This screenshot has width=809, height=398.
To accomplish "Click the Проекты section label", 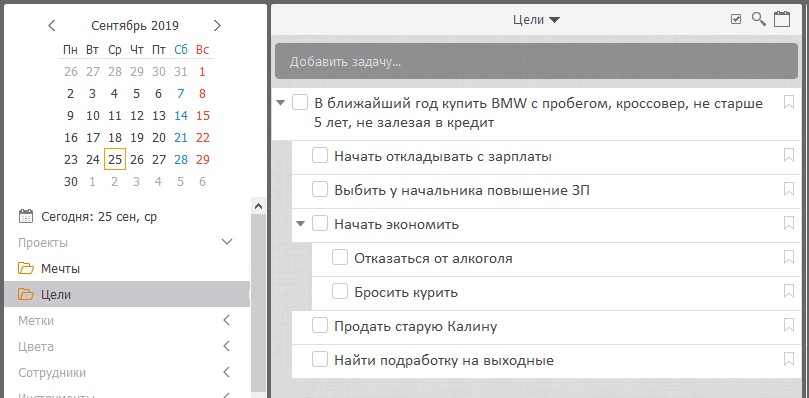I will pos(43,243).
